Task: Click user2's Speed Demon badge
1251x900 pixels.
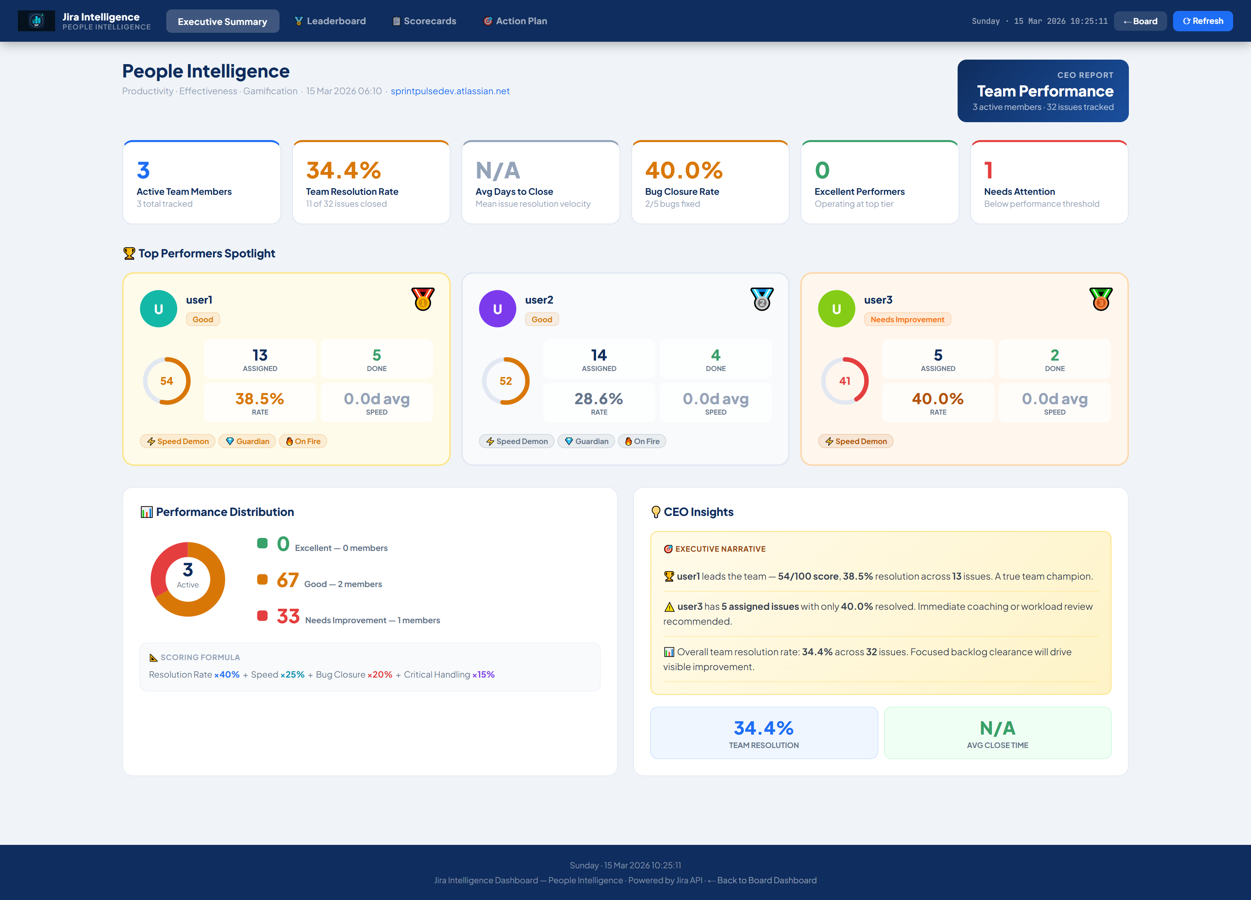Action: pyautogui.click(x=517, y=441)
